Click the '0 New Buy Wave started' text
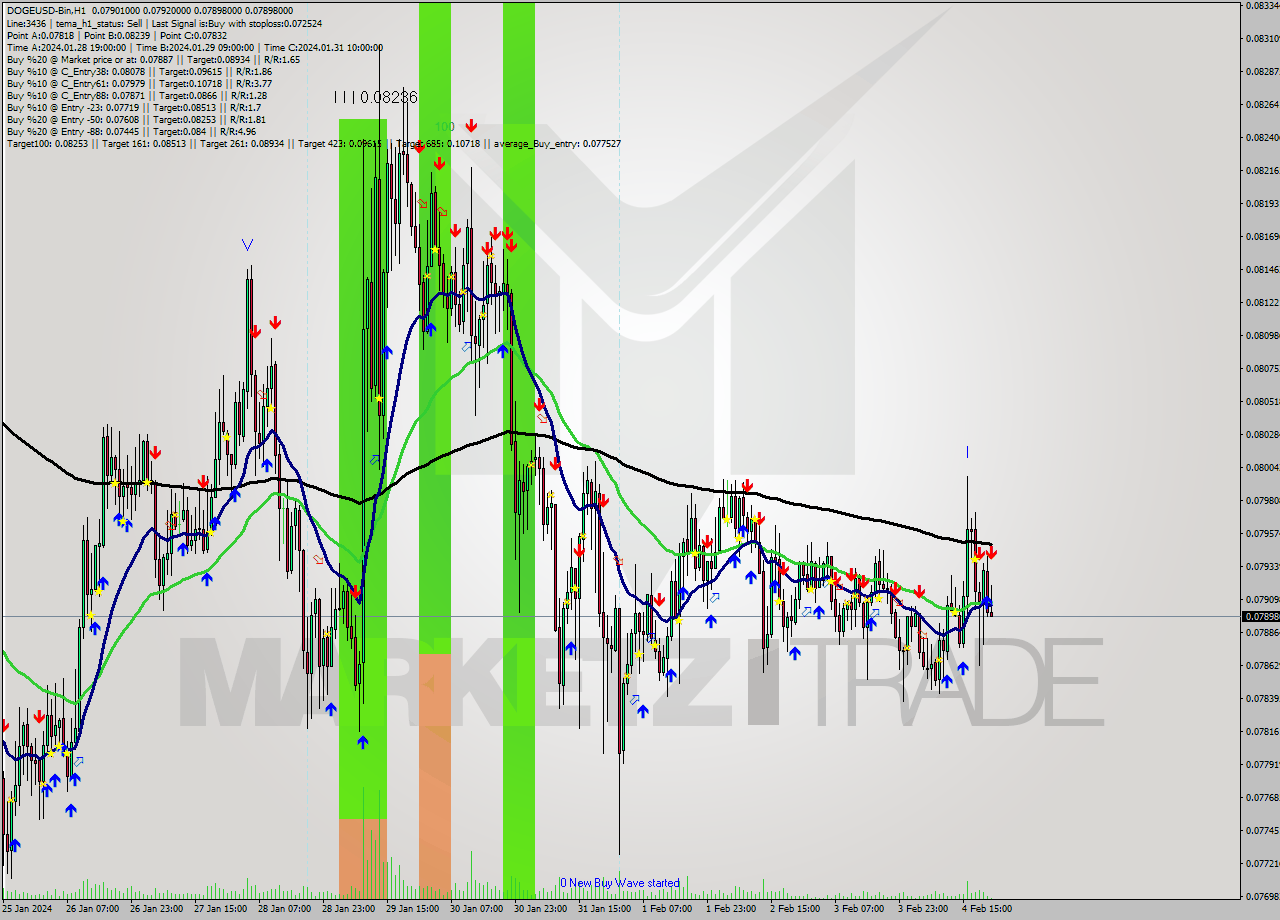Viewport: 1280px width, 920px height. (x=620, y=883)
